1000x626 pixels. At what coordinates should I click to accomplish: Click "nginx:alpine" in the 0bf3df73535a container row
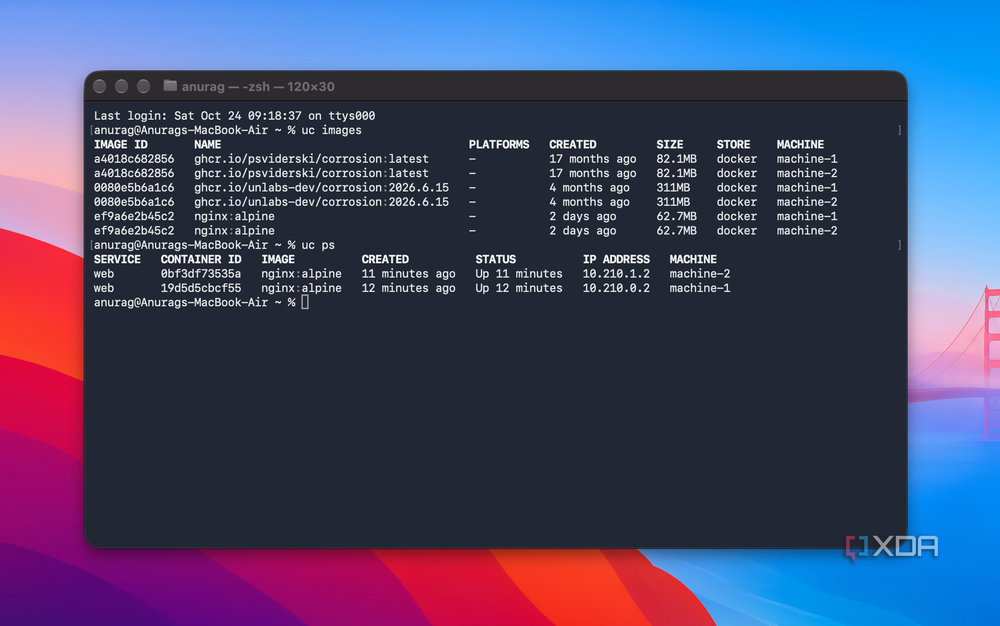301,273
